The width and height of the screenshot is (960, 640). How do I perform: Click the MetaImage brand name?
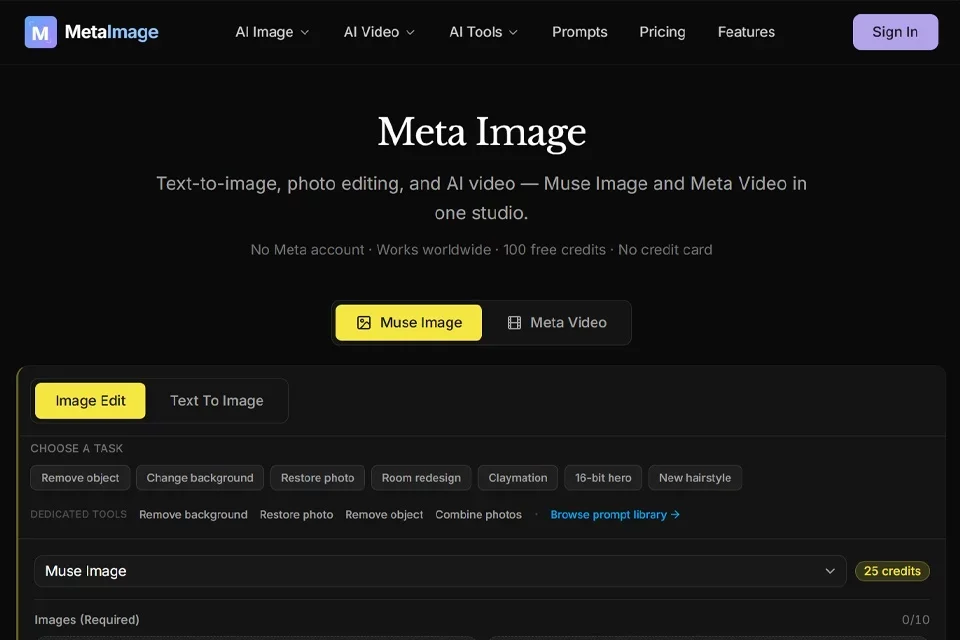click(111, 32)
